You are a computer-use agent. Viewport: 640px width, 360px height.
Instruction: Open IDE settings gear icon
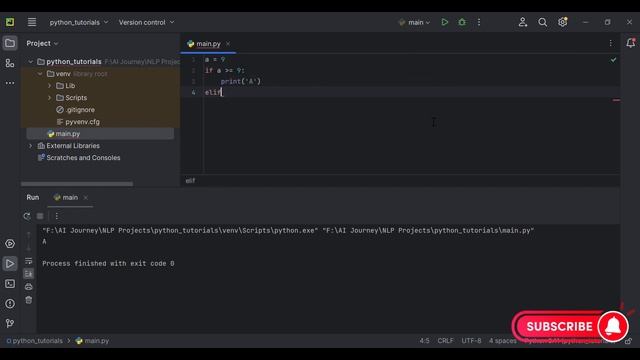(562, 22)
